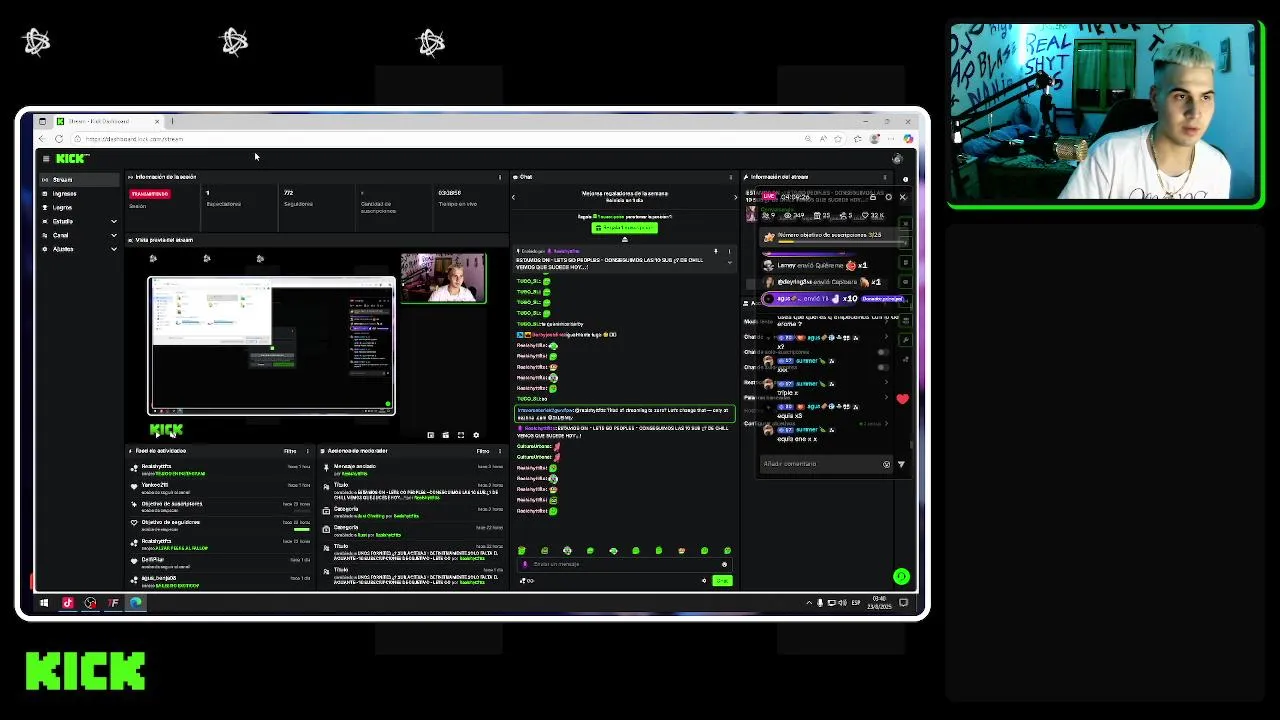Unpin the pinned chat message
This screenshot has width=1280, height=720.
pyautogui.click(x=715, y=251)
